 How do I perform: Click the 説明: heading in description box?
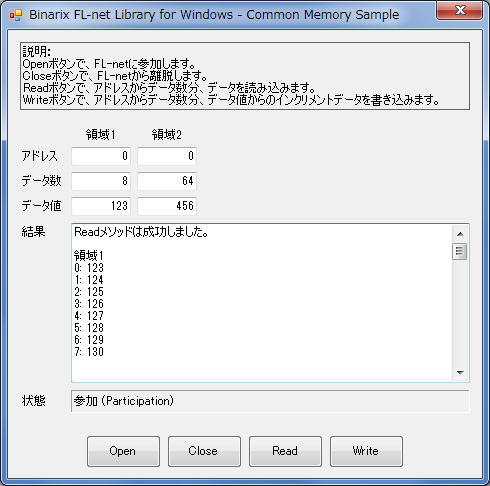click(37, 52)
